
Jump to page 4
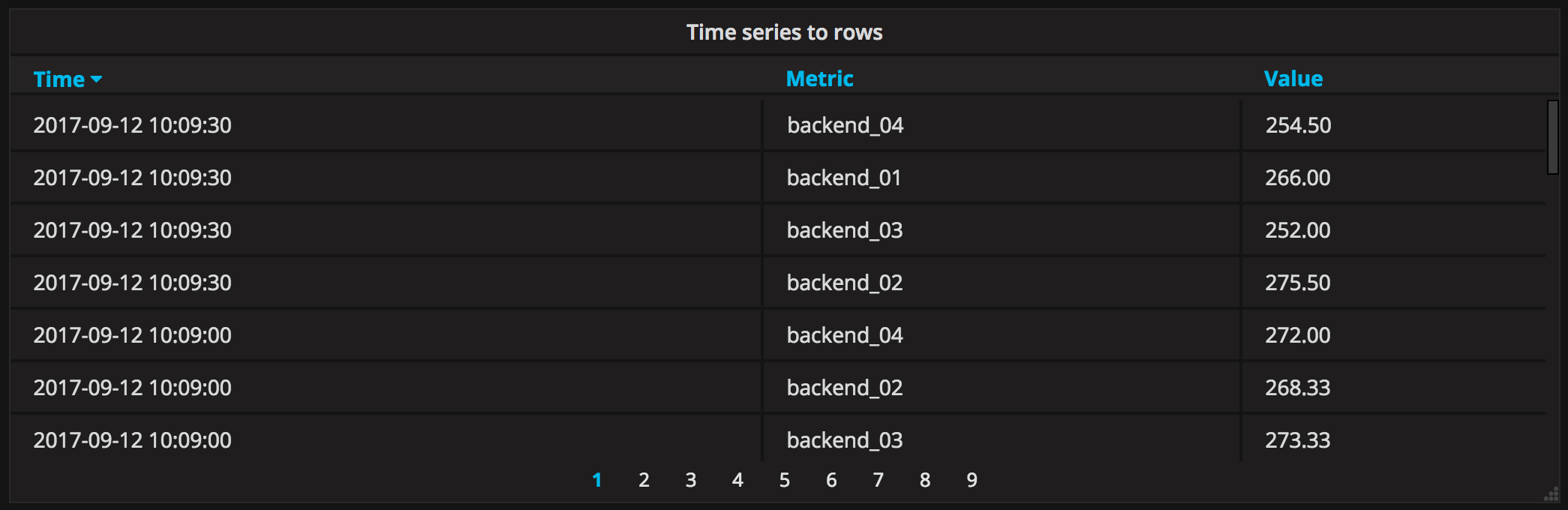(x=737, y=480)
